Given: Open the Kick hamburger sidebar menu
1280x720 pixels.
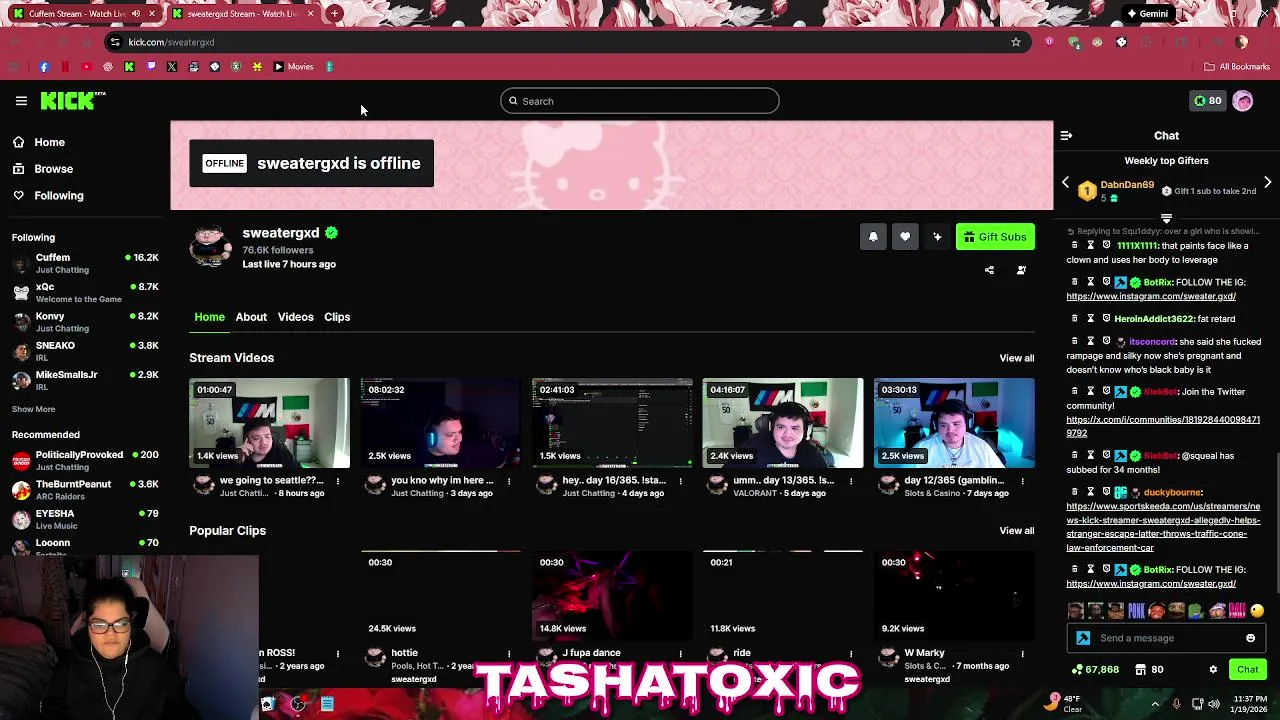Looking at the screenshot, I should pyautogui.click(x=21, y=101).
